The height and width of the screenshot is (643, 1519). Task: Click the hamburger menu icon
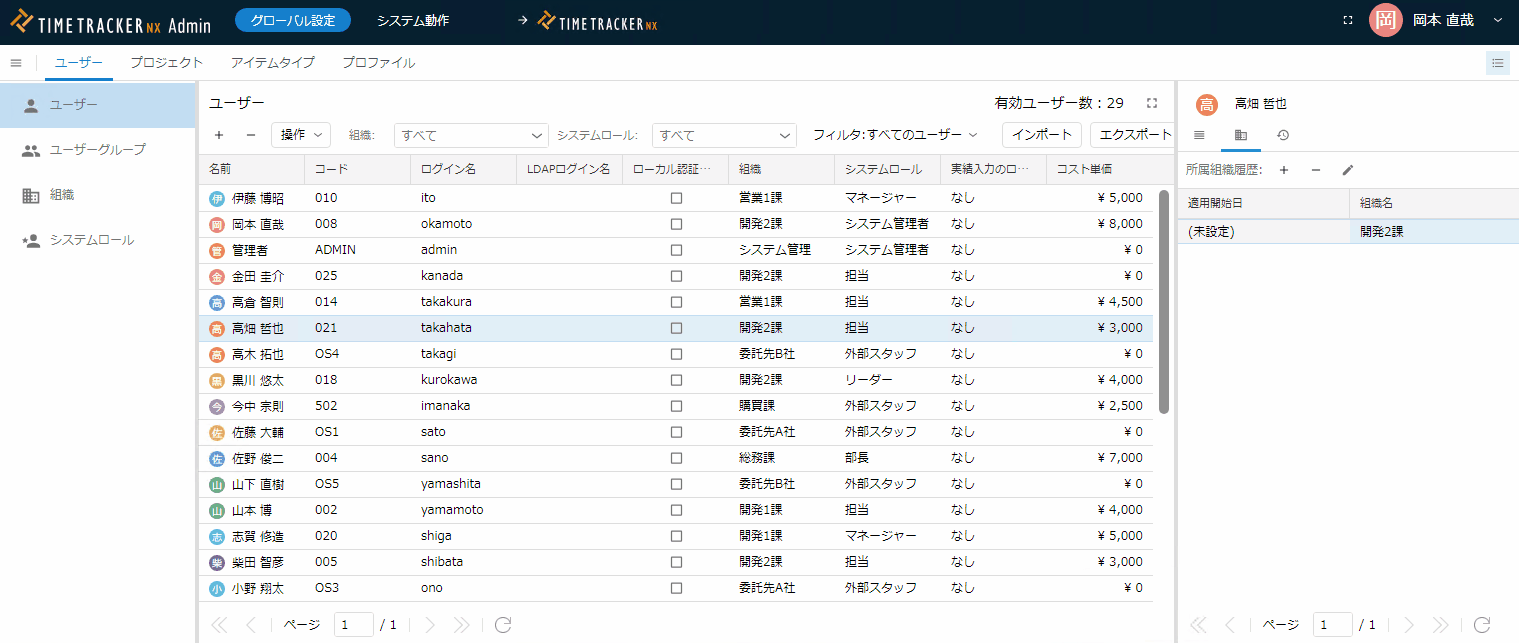tap(16, 63)
